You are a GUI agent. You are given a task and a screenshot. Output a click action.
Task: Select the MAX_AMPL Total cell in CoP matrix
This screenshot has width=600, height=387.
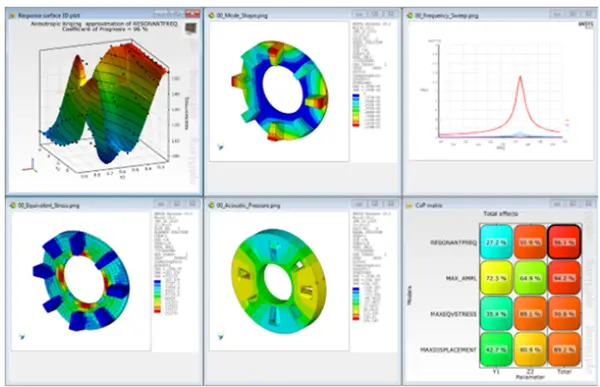click(564, 278)
